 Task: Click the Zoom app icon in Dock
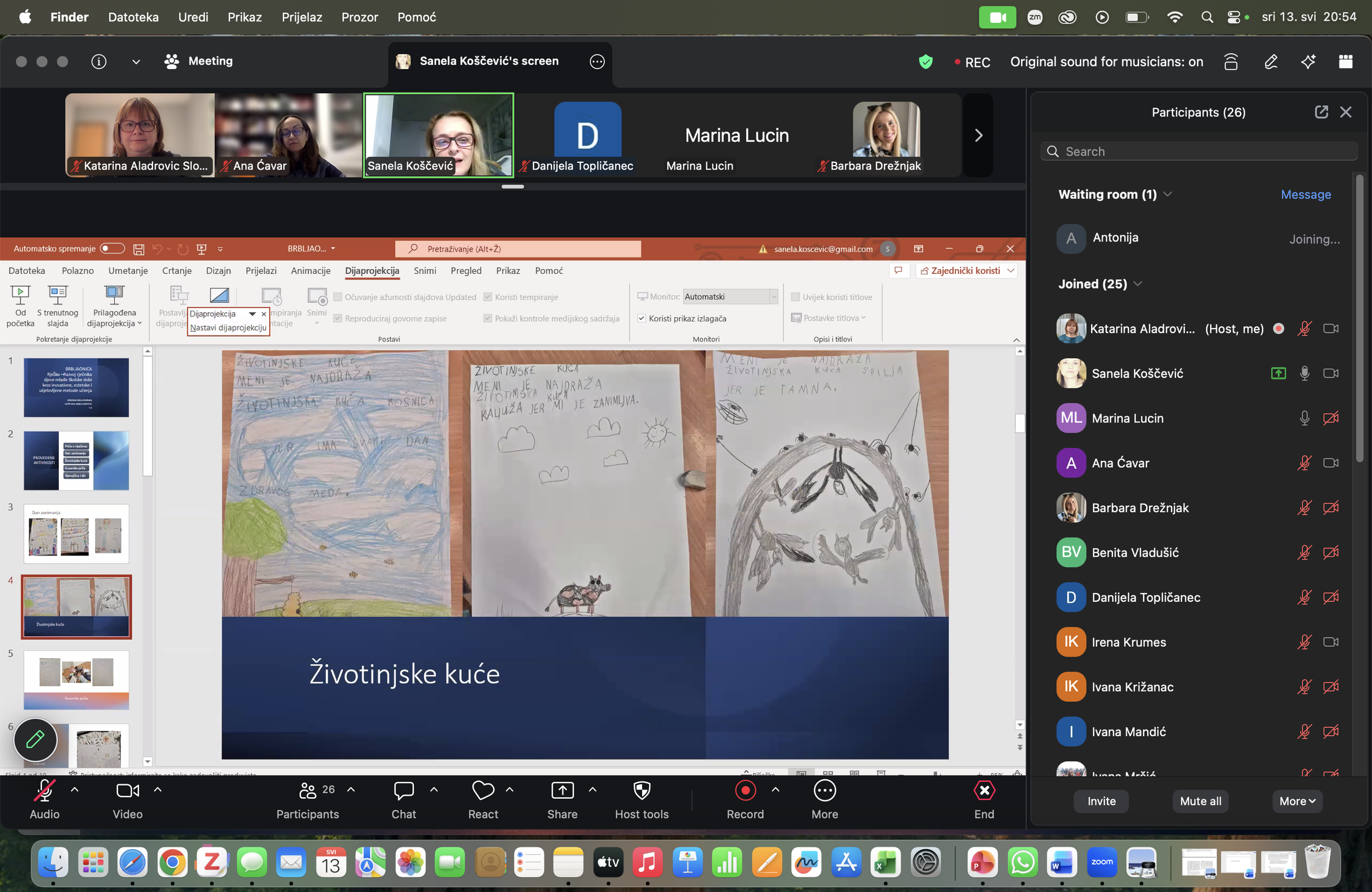[x=1101, y=862]
